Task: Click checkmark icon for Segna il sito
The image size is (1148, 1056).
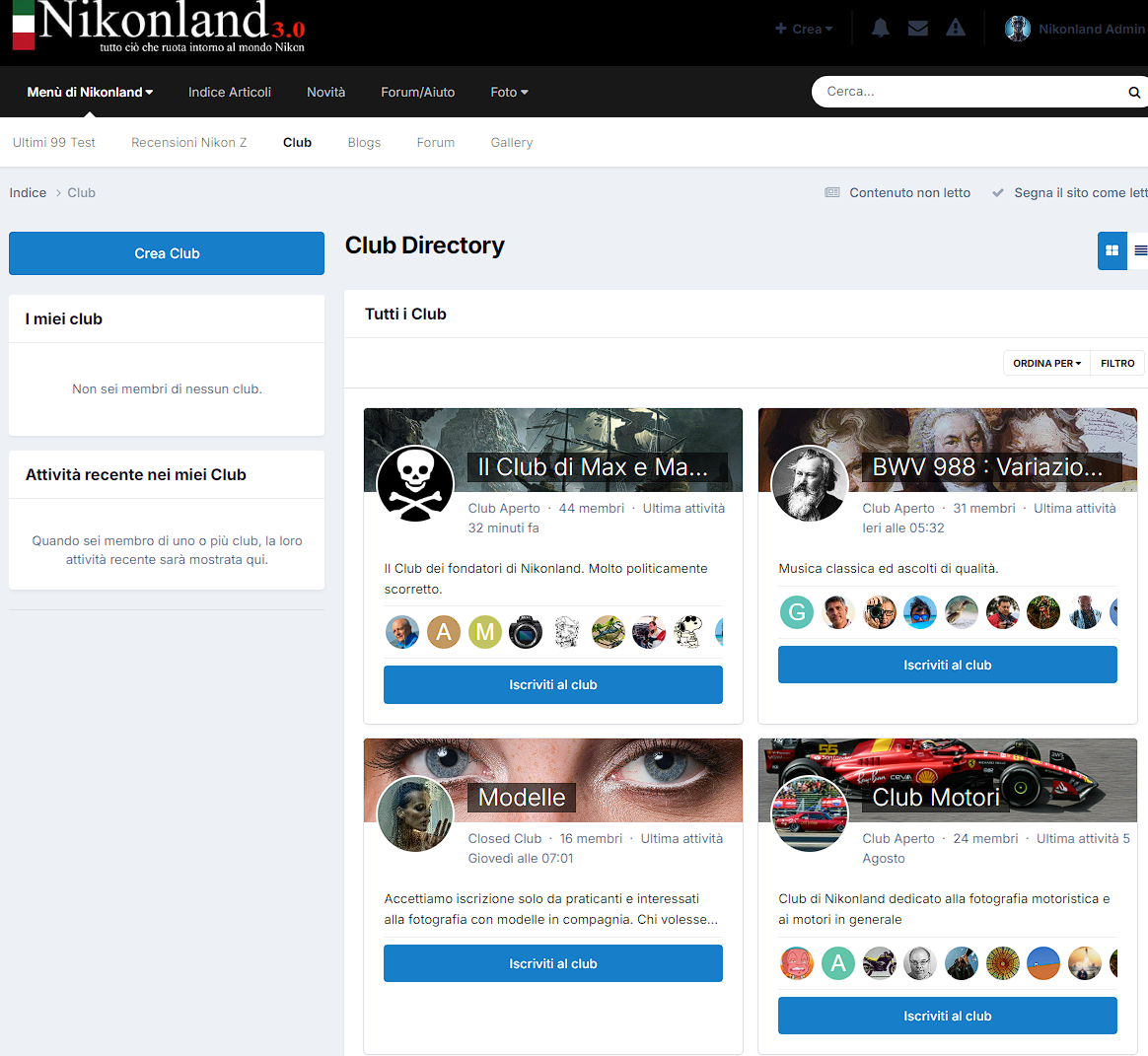Action: pyautogui.click(x=997, y=192)
